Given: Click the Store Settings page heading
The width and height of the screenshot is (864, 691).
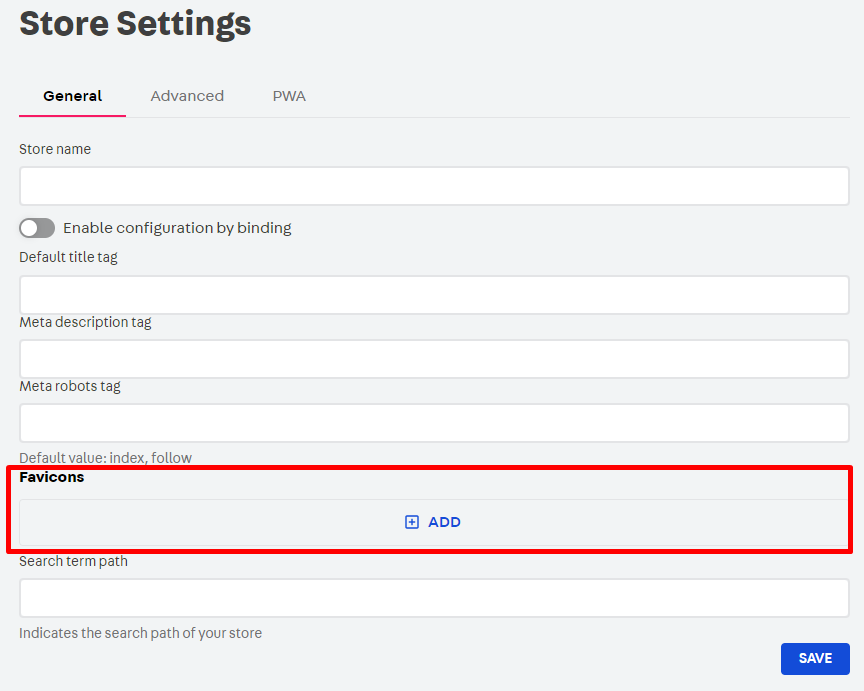Looking at the screenshot, I should pos(135,23).
